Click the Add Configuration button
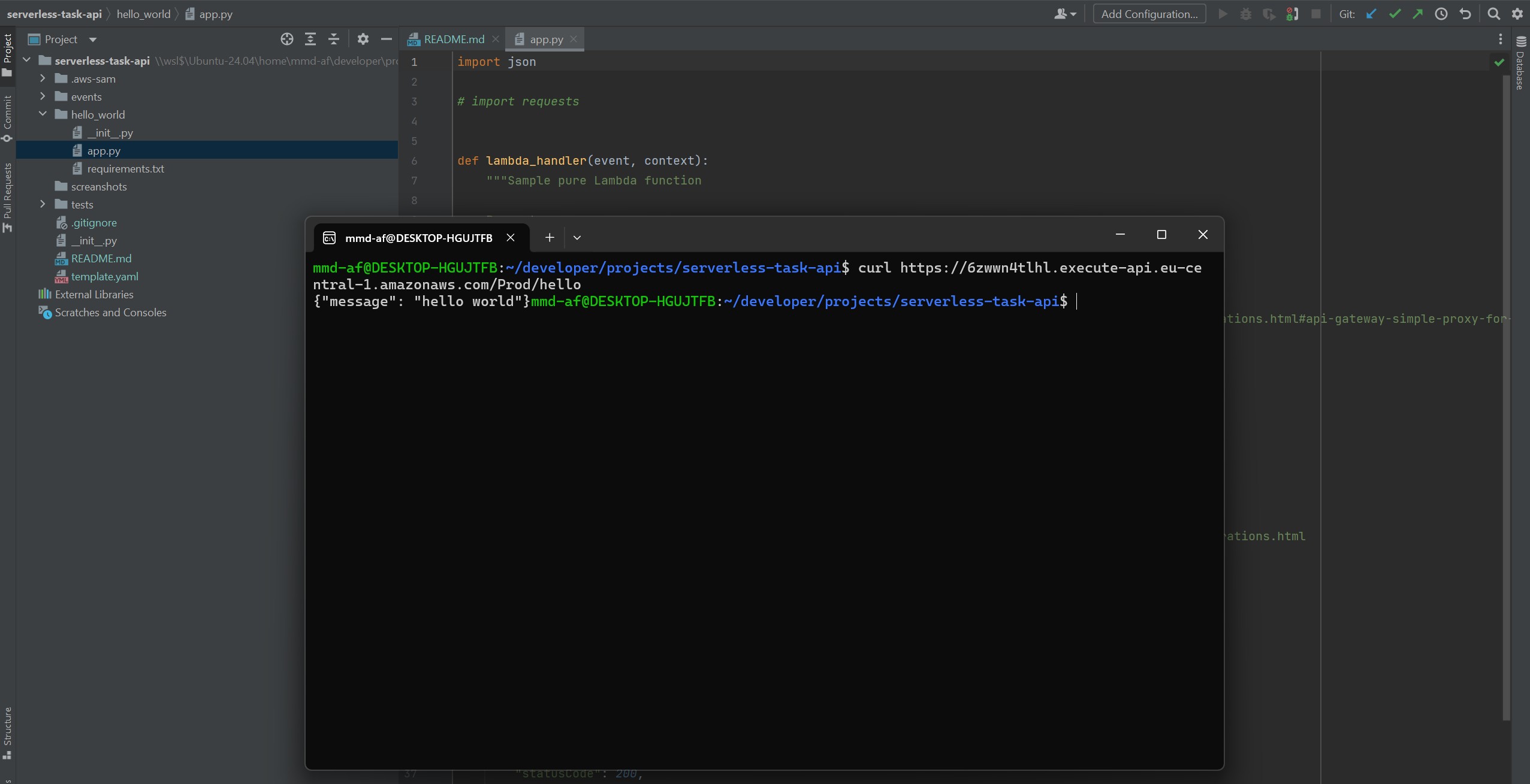Viewport: 1530px width, 784px height. tap(1149, 14)
